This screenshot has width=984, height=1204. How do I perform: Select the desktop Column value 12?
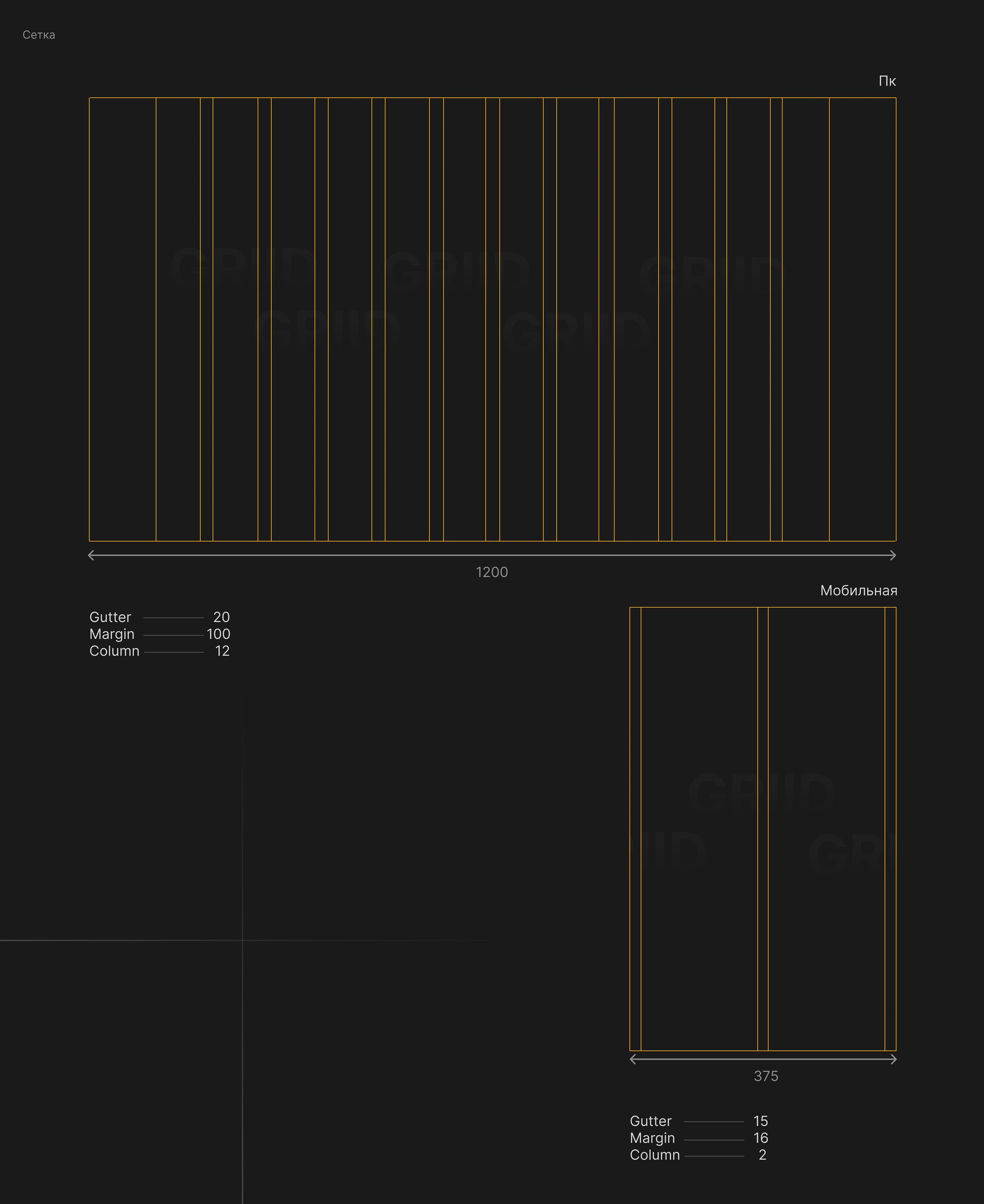tap(222, 651)
